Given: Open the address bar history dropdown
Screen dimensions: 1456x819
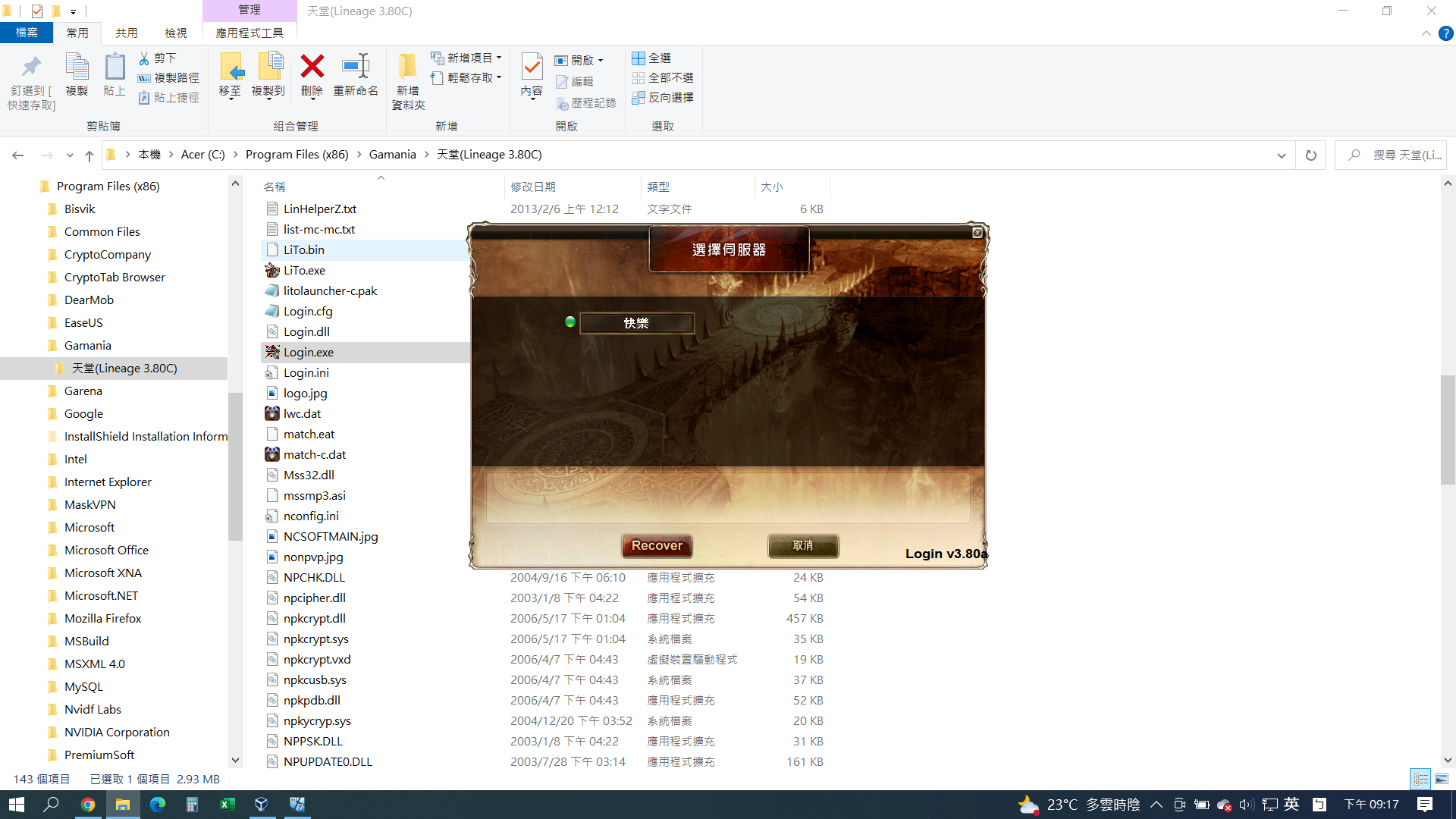Looking at the screenshot, I should [x=1282, y=155].
